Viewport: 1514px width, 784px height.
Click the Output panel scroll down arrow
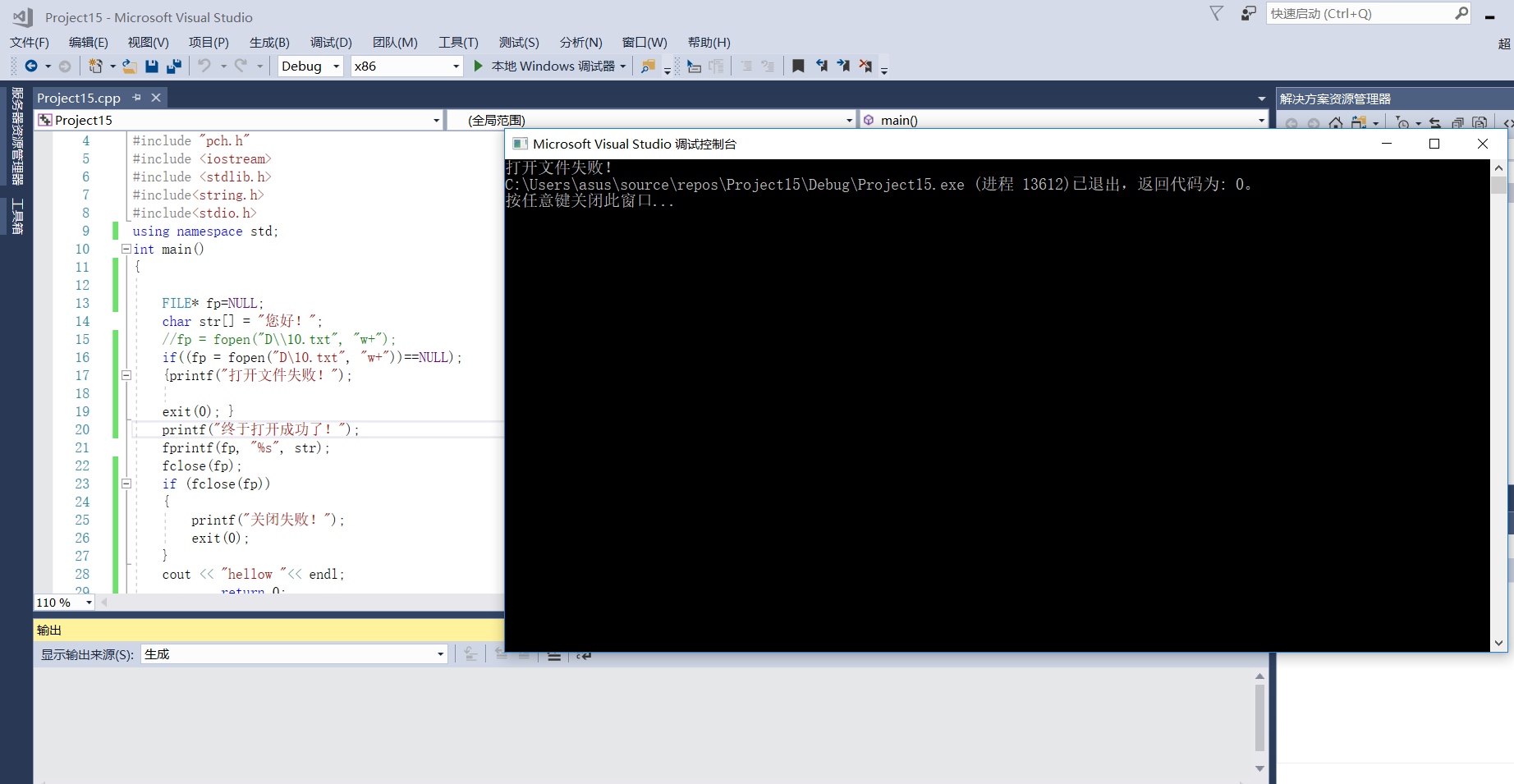point(1259,768)
